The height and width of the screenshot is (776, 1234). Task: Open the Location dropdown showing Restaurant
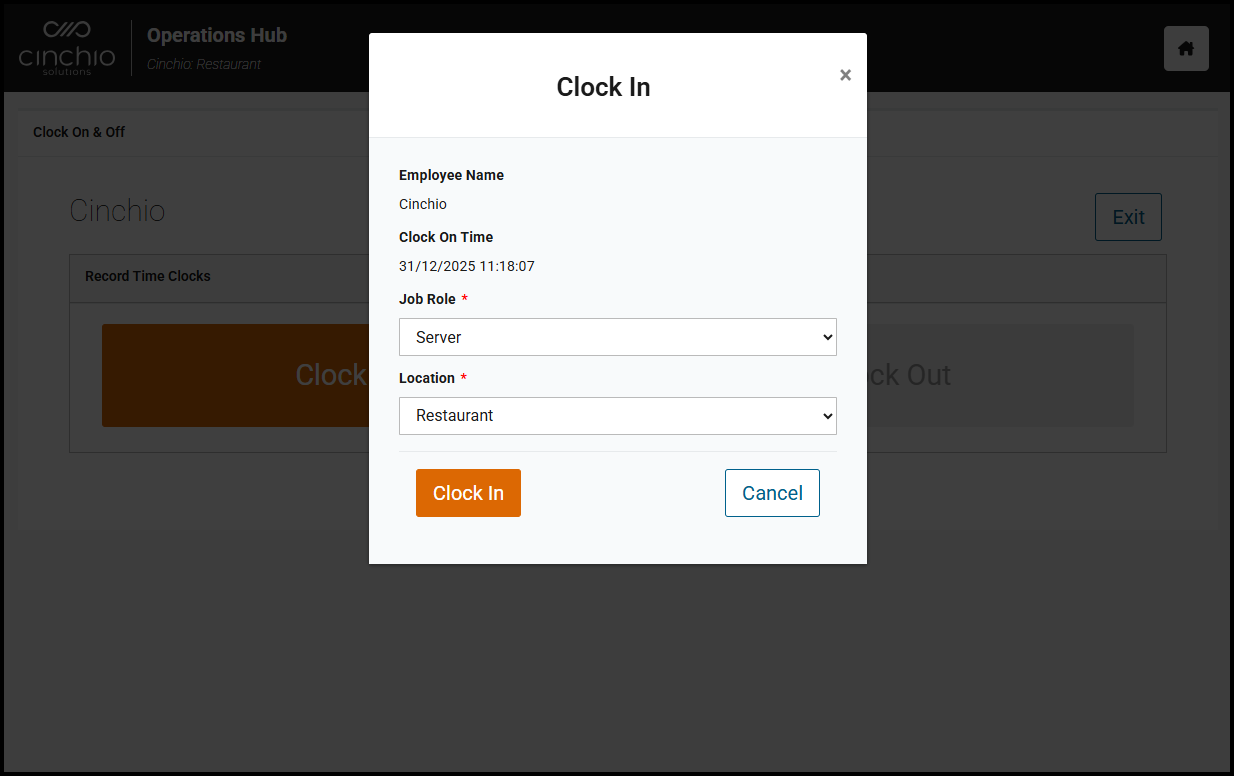[617, 416]
